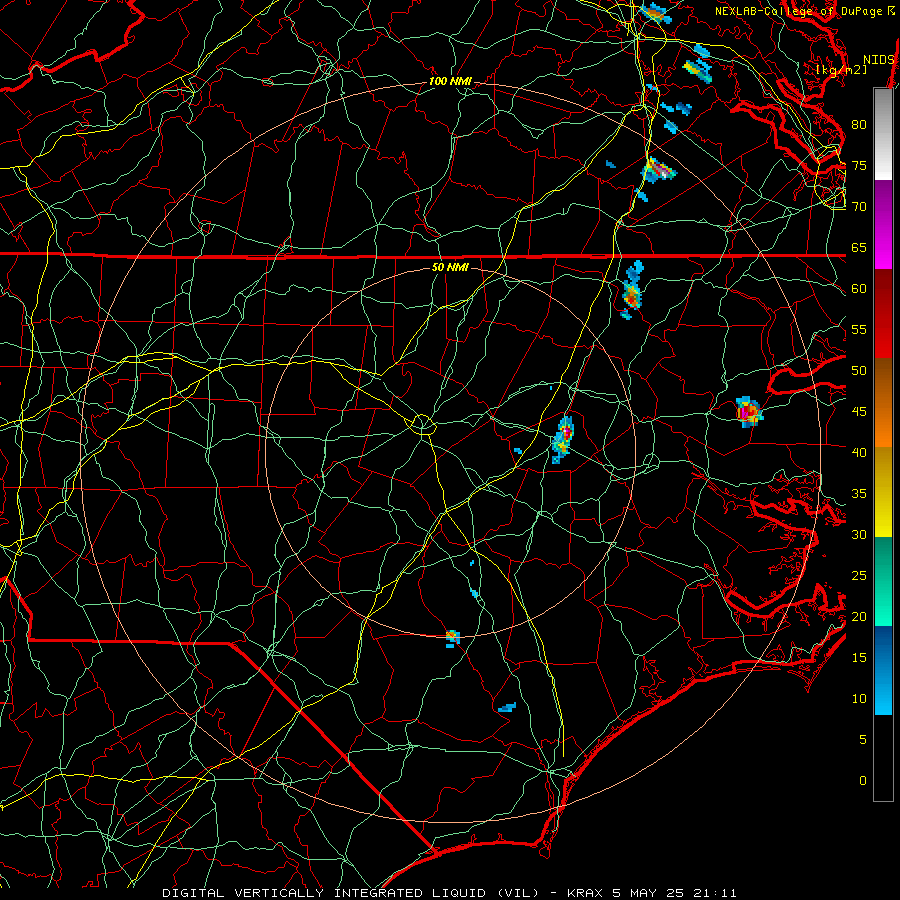The height and width of the screenshot is (900, 900).
Task: Click the magenta-core storm cell near east coast
Action: (x=749, y=412)
